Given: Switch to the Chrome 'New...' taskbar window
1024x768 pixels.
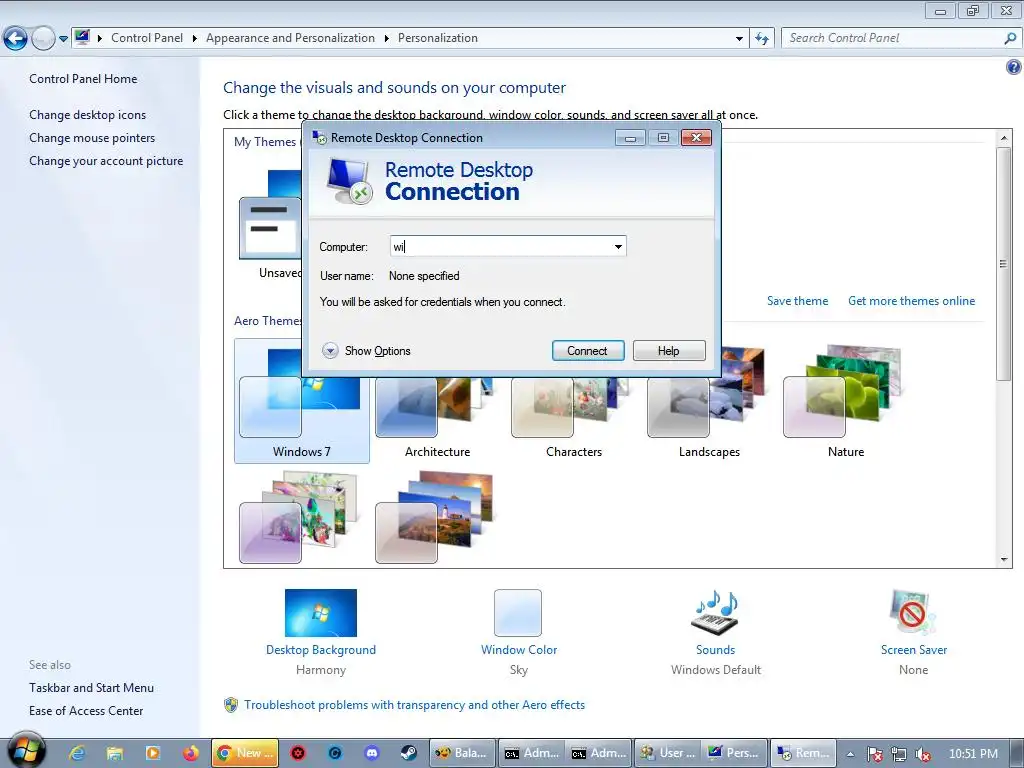Looking at the screenshot, I should point(245,753).
